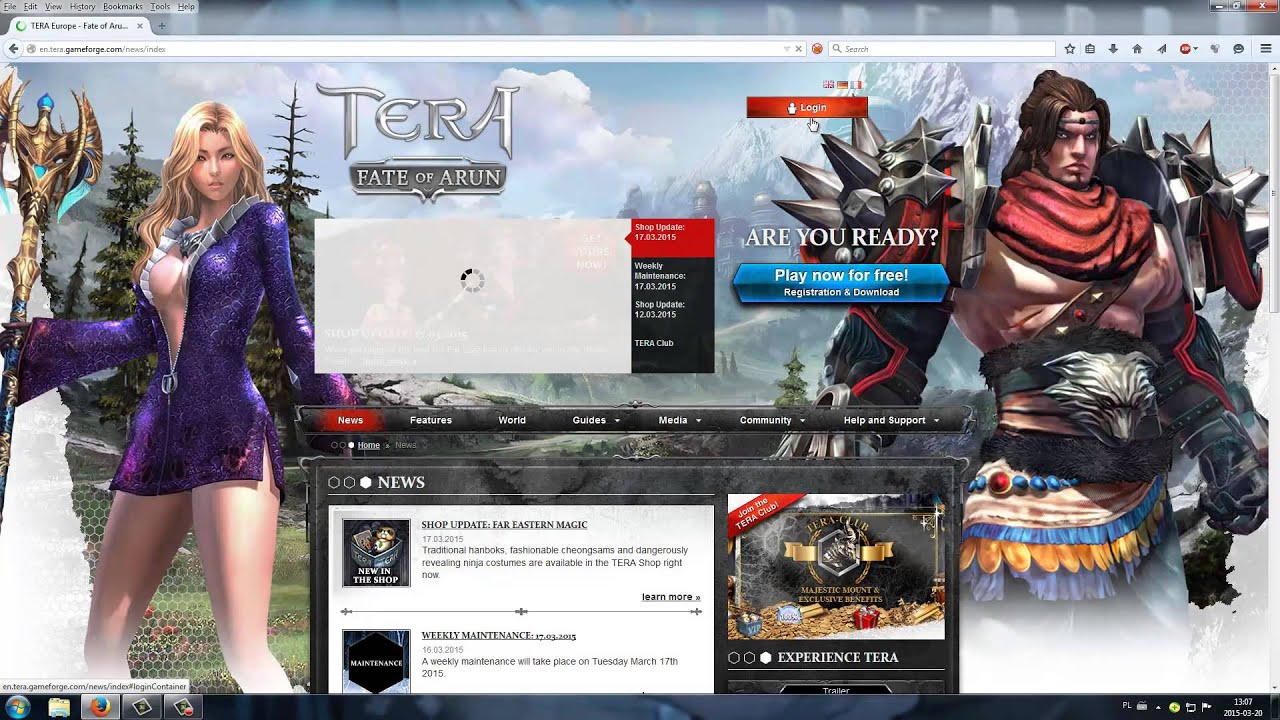This screenshot has width=1280, height=720.
Task: Click the New in the Shop thumbnail
Action: pyautogui.click(x=376, y=552)
